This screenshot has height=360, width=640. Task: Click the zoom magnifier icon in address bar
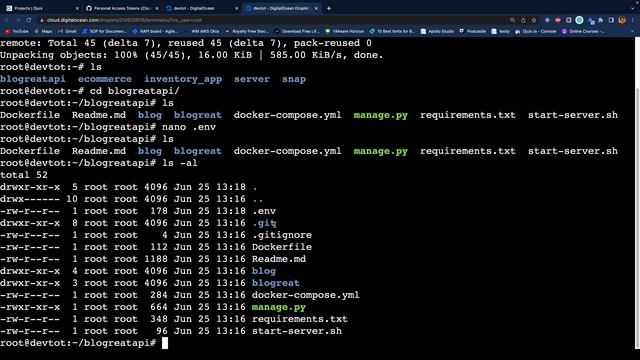pos(512,20)
